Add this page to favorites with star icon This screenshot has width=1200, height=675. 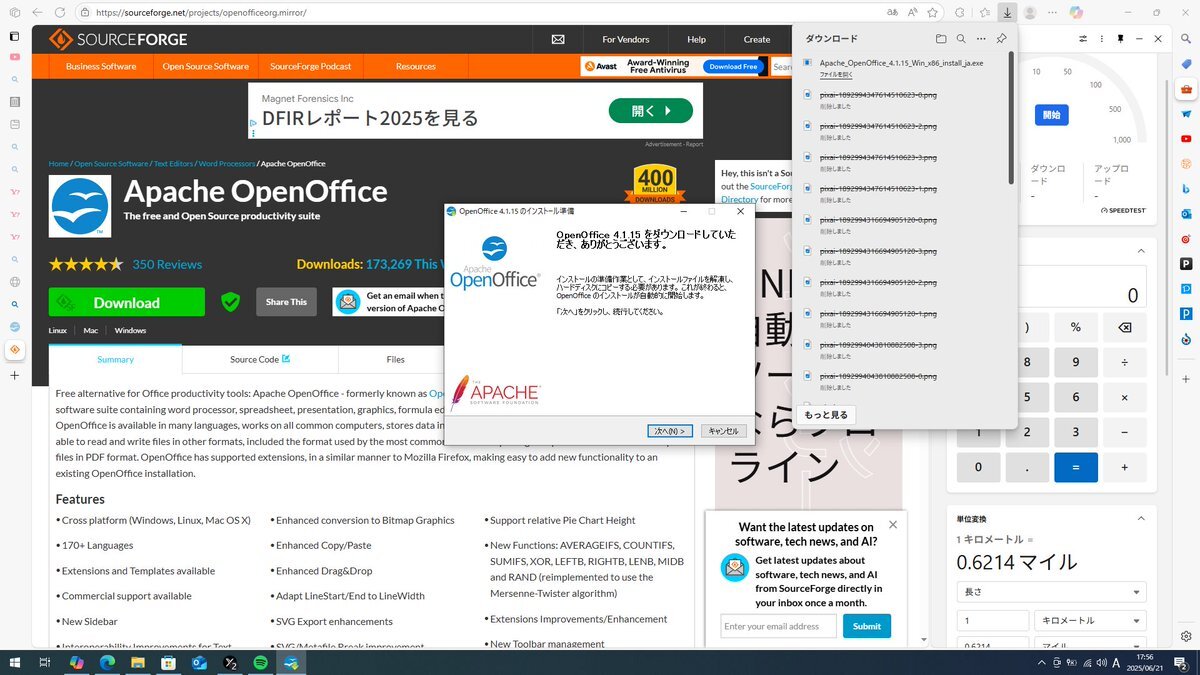click(x=932, y=13)
